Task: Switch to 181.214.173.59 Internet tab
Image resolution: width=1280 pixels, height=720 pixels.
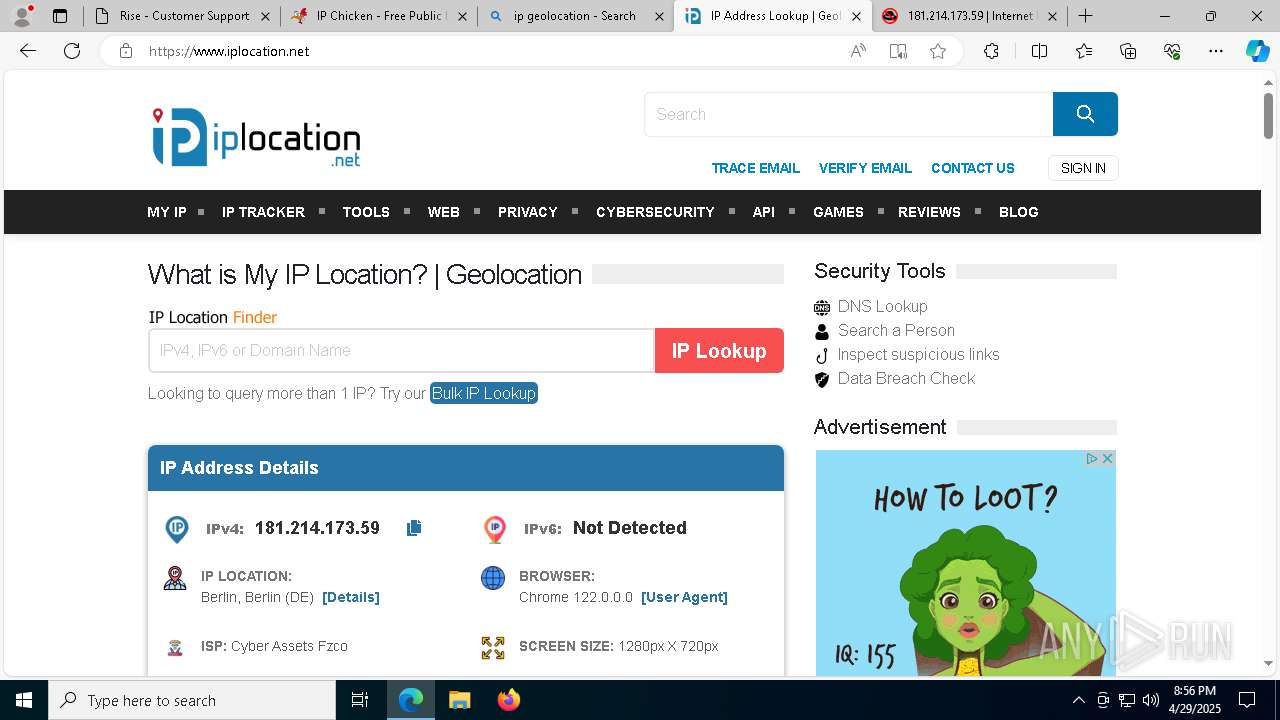Action: (968, 16)
